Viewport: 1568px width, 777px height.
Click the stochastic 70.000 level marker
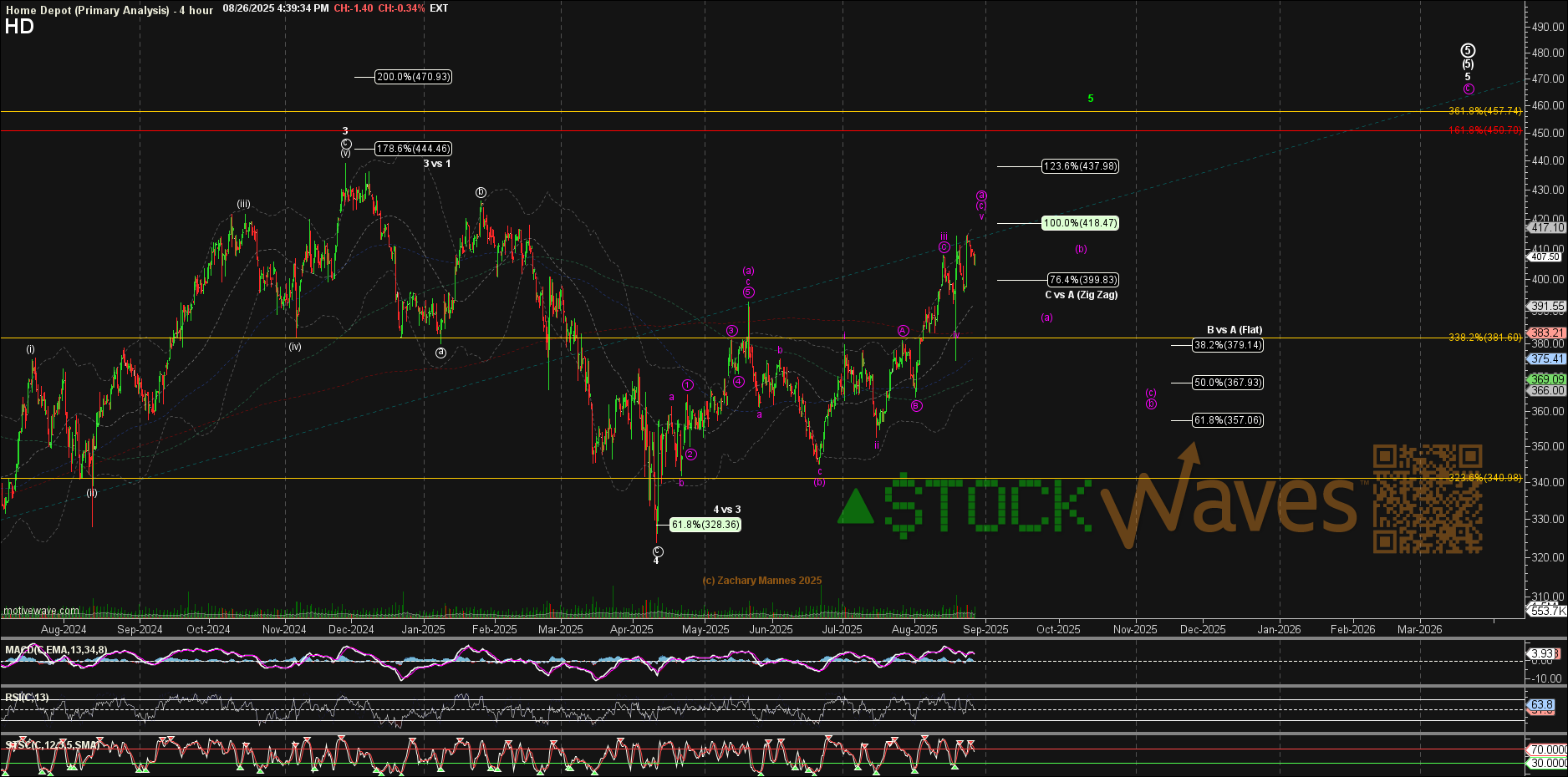pyautogui.click(x=1548, y=749)
